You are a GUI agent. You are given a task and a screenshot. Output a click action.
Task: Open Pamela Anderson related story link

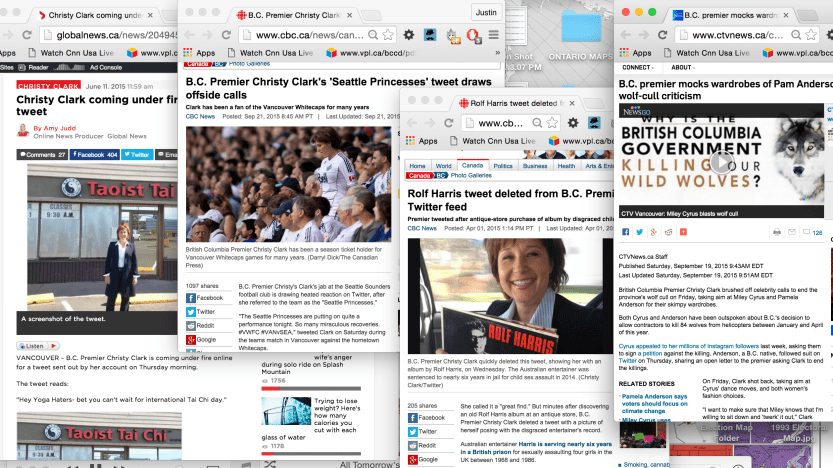[654, 404]
